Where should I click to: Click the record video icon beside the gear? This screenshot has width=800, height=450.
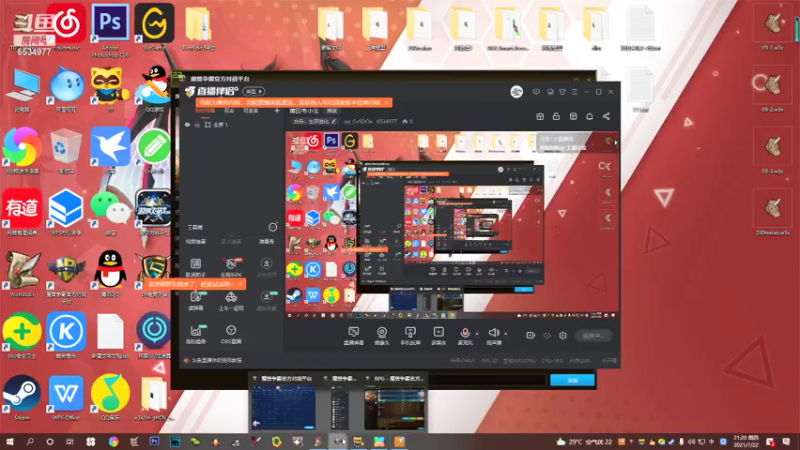(531, 336)
